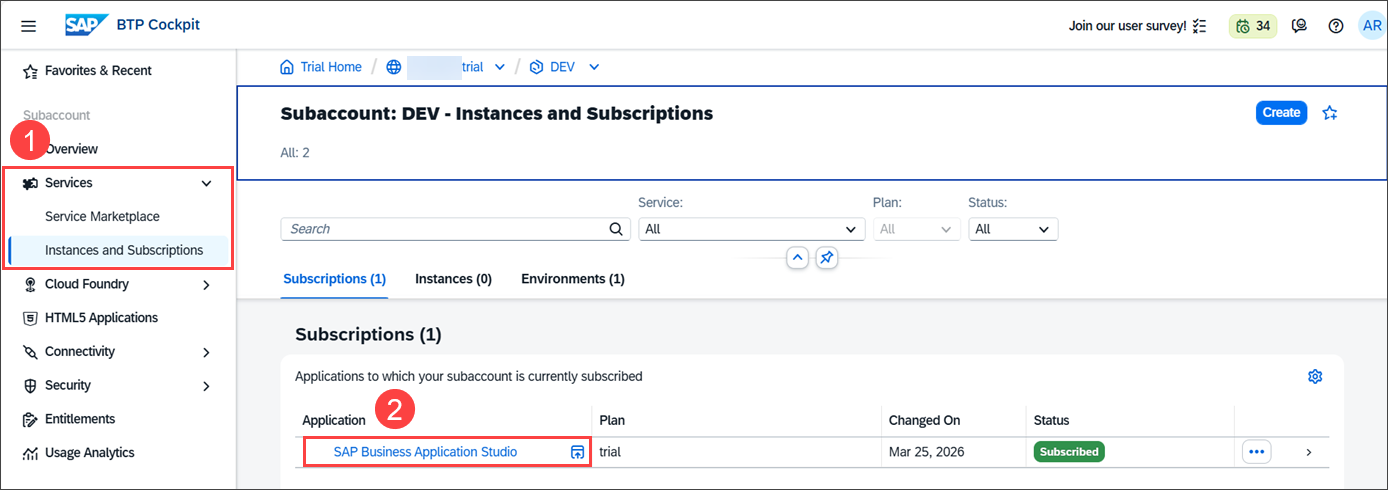Viewport: 1388px width, 490px height.
Task: Click the Entitlements icon
Action: click(x=30, y=419)
